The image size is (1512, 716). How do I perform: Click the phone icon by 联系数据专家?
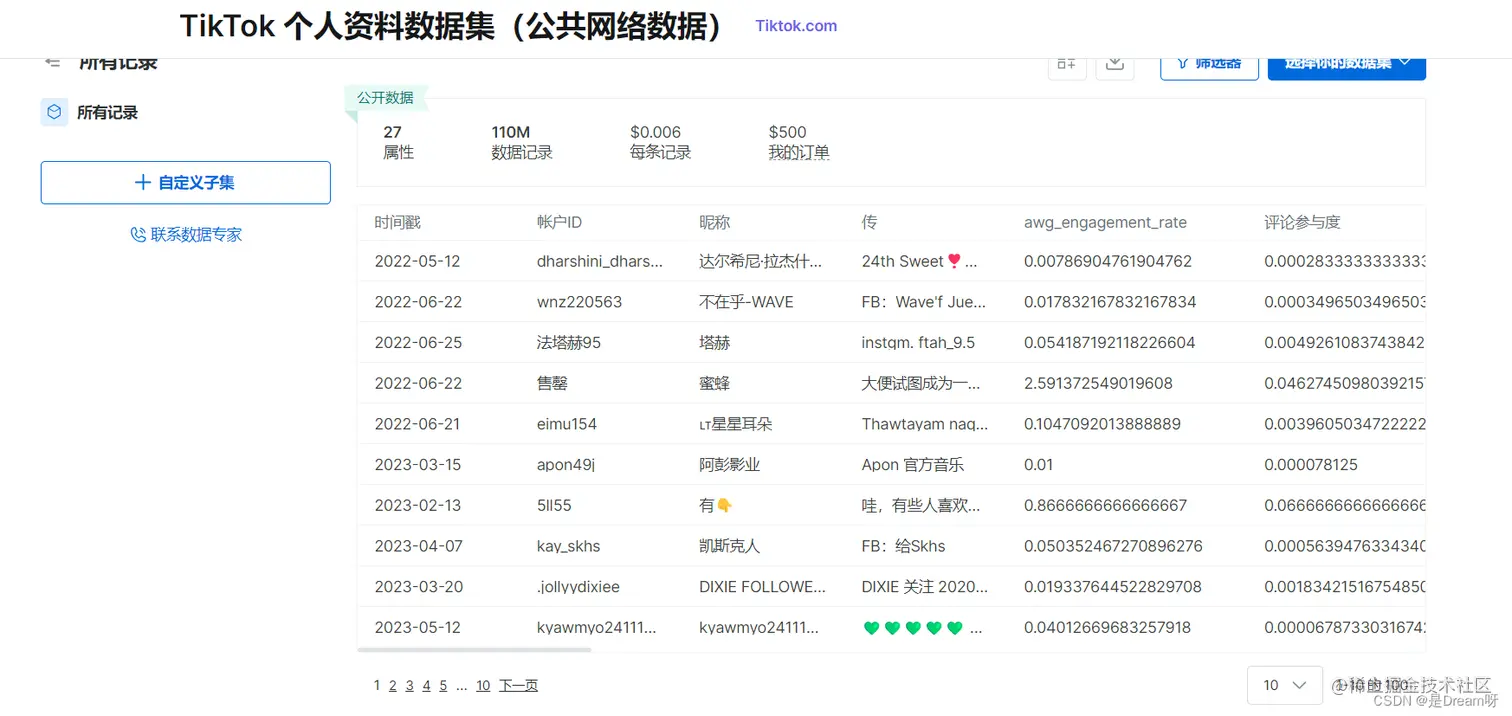click(137, 233)
